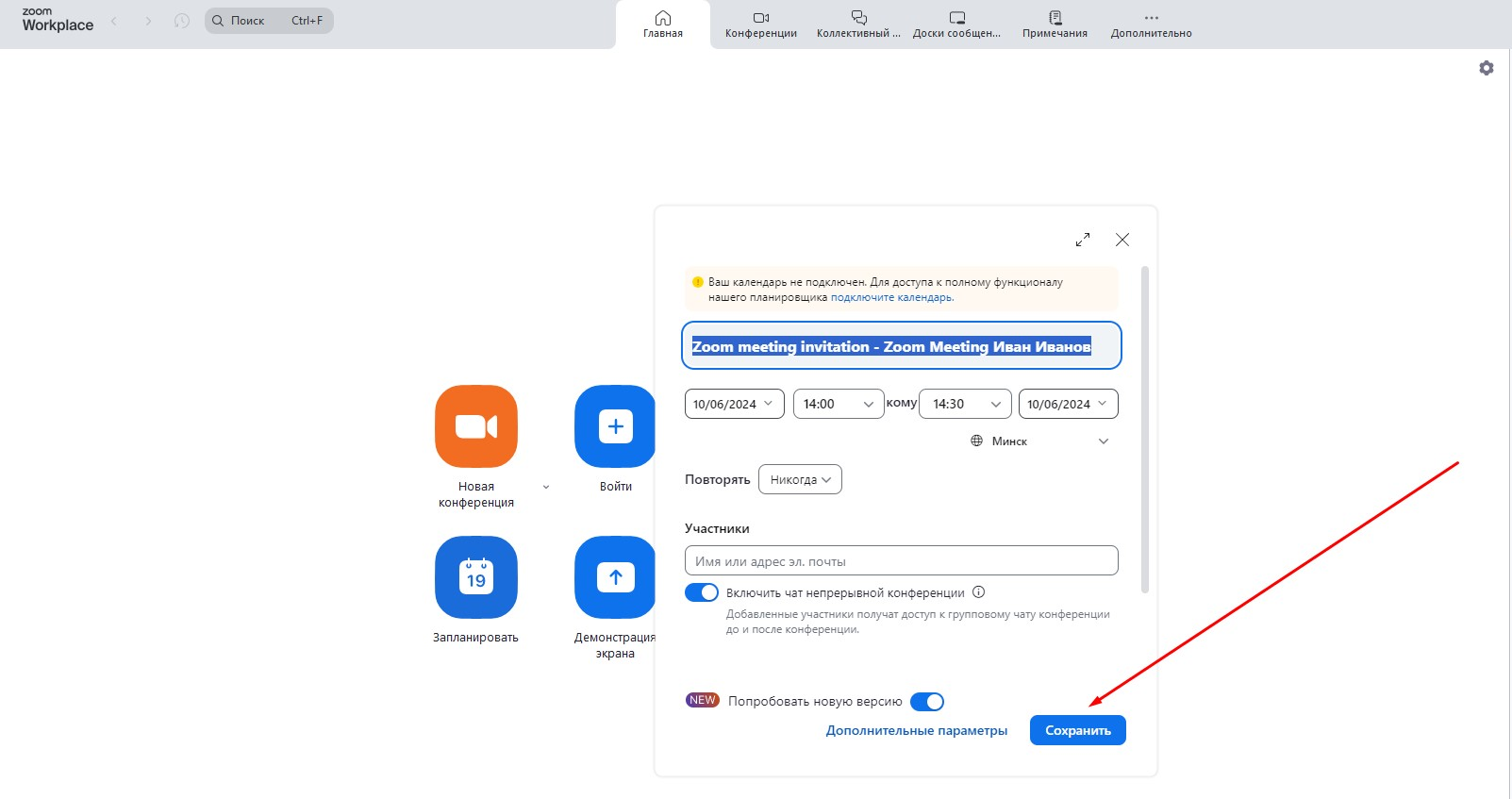Click the yellow calendar warning icon
The image size is (1512, 799).
pos(698,282)
